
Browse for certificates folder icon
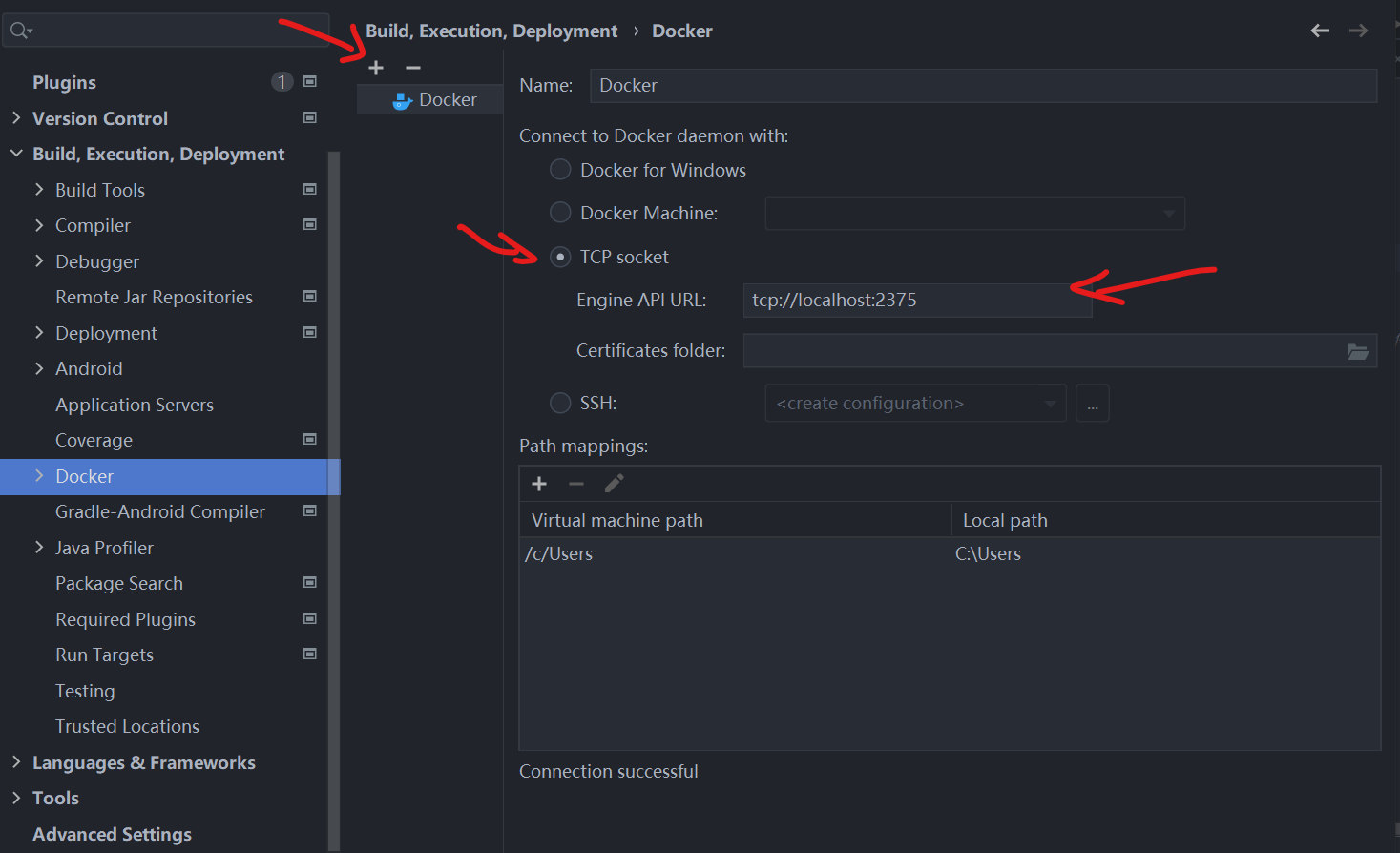[x=1357, y=351]
